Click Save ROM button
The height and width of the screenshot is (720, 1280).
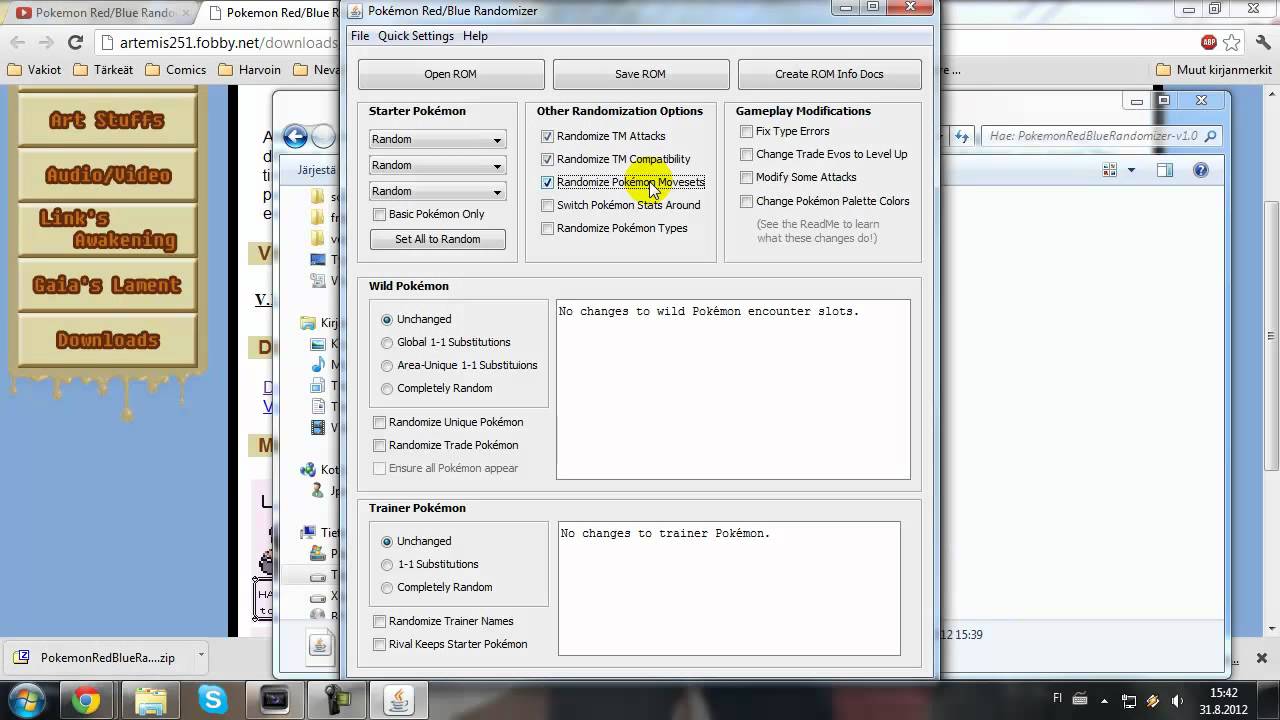coord(640,74)
